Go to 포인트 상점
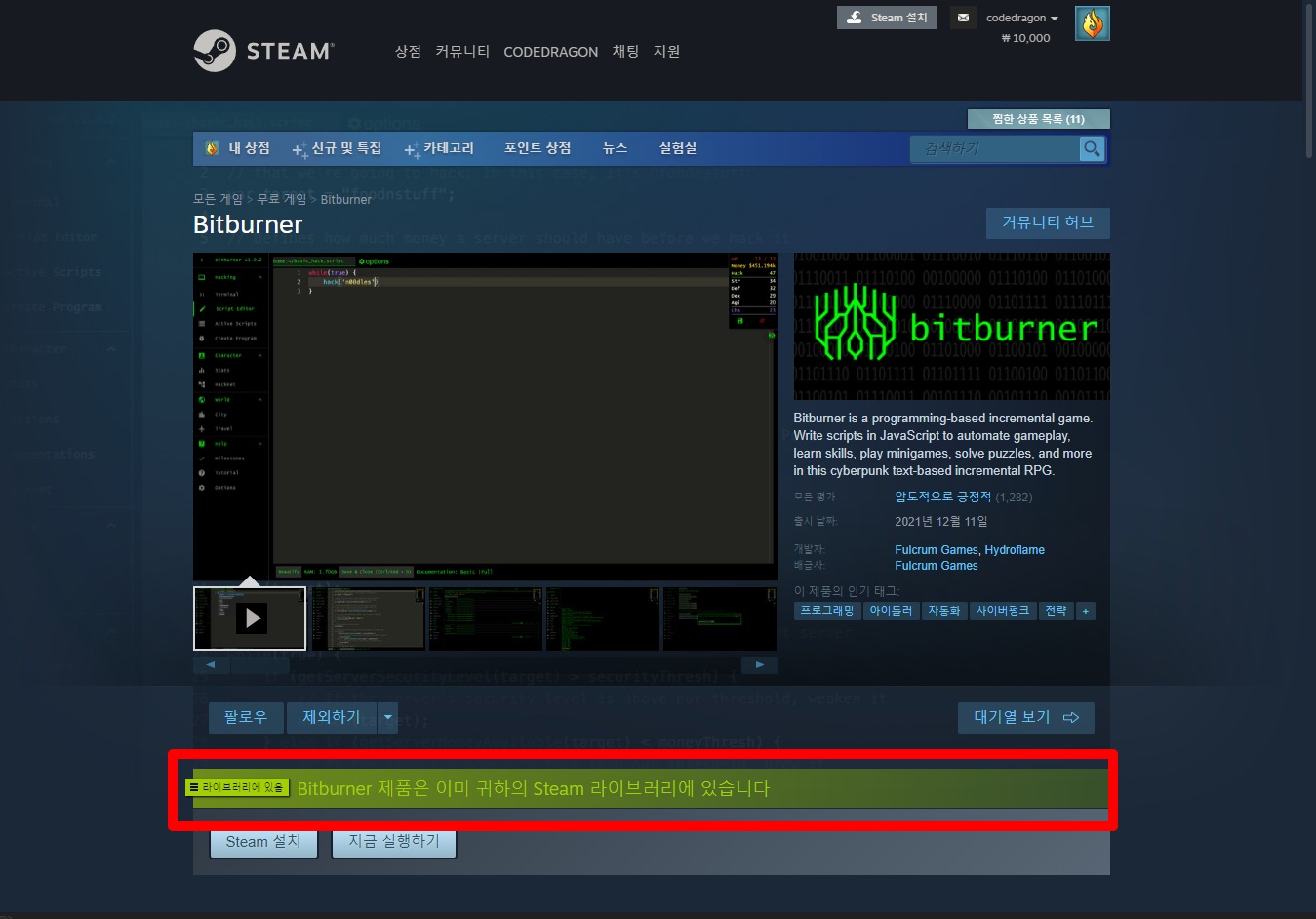Viewport: 1316px width, 919px height. pyautogui.click(x=538, y=148)
